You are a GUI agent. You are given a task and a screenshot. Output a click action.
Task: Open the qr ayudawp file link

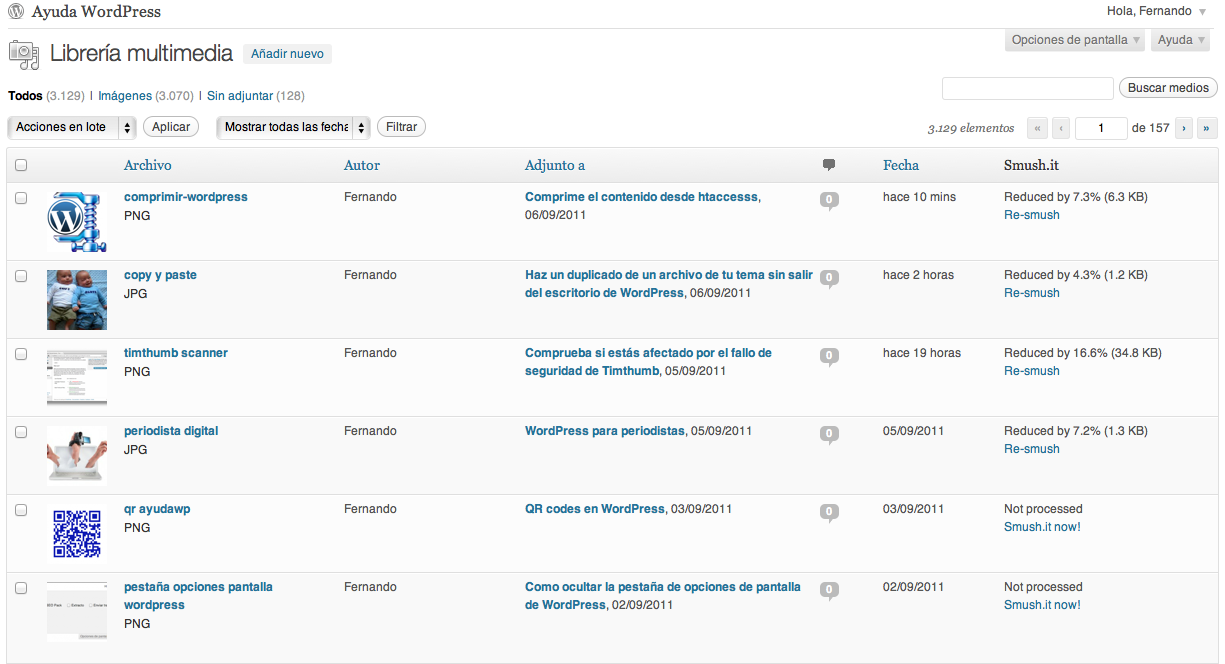coord(157,509)
